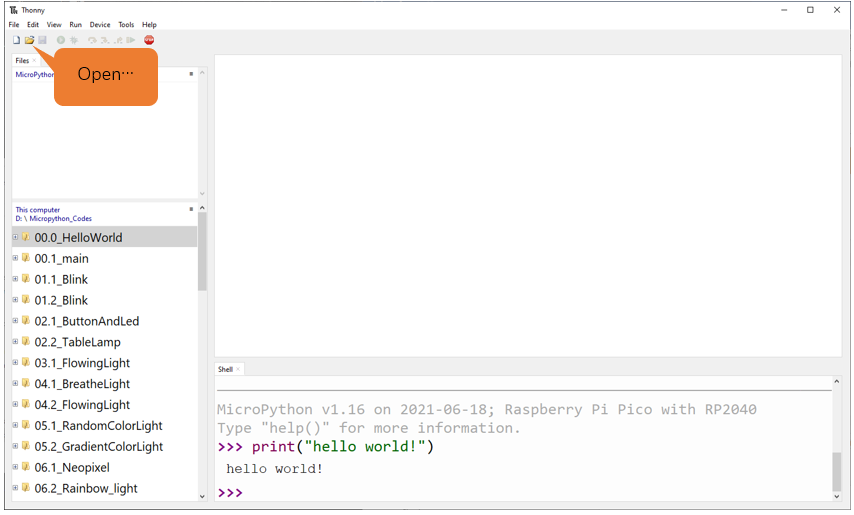This screenshot has height=515, width=854.
Task: Click the red Stop/Restart backend icon
Action: 149,40
